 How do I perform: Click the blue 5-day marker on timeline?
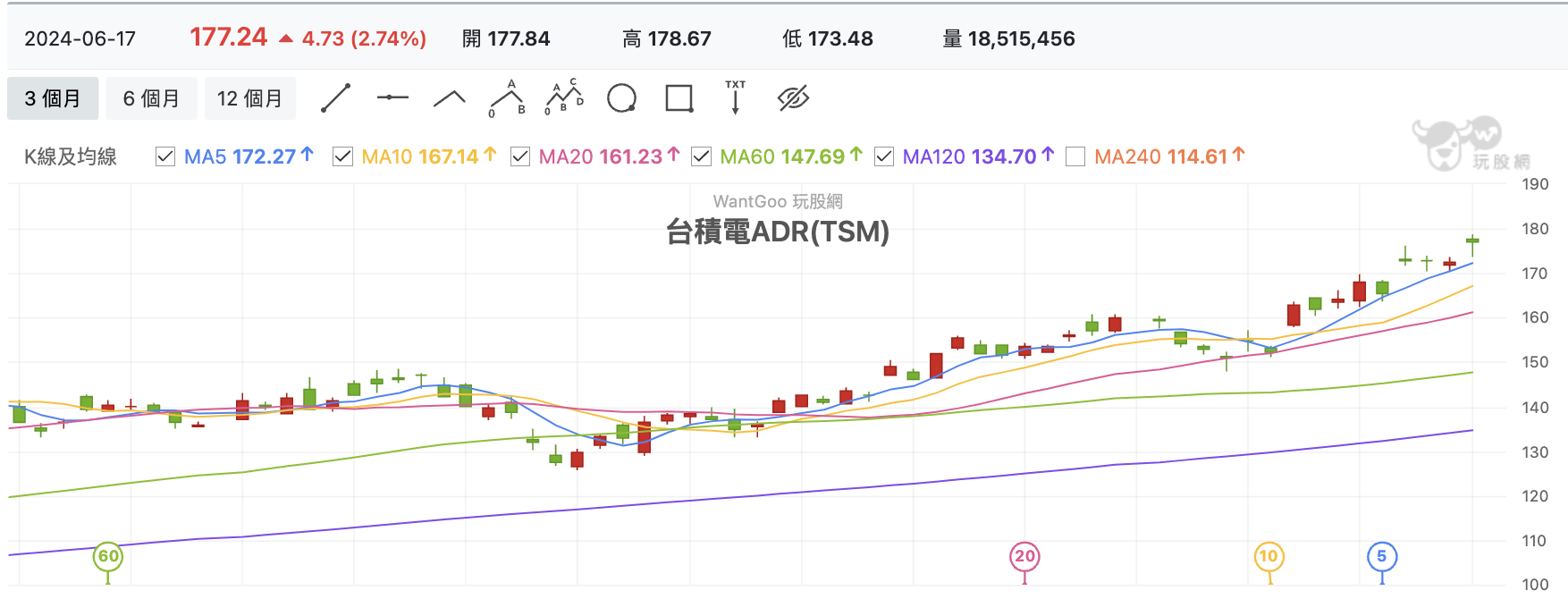pos(1382,556)
